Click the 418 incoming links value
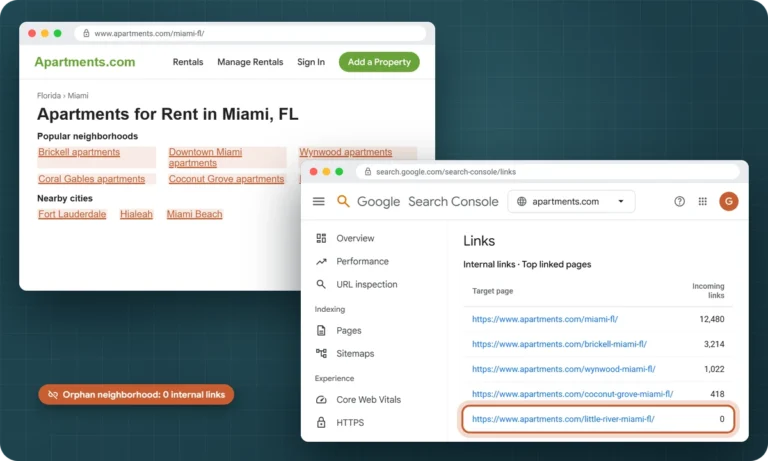Image resolution: width=768 pixels, height=461 pixels. (x=717, y=394)
